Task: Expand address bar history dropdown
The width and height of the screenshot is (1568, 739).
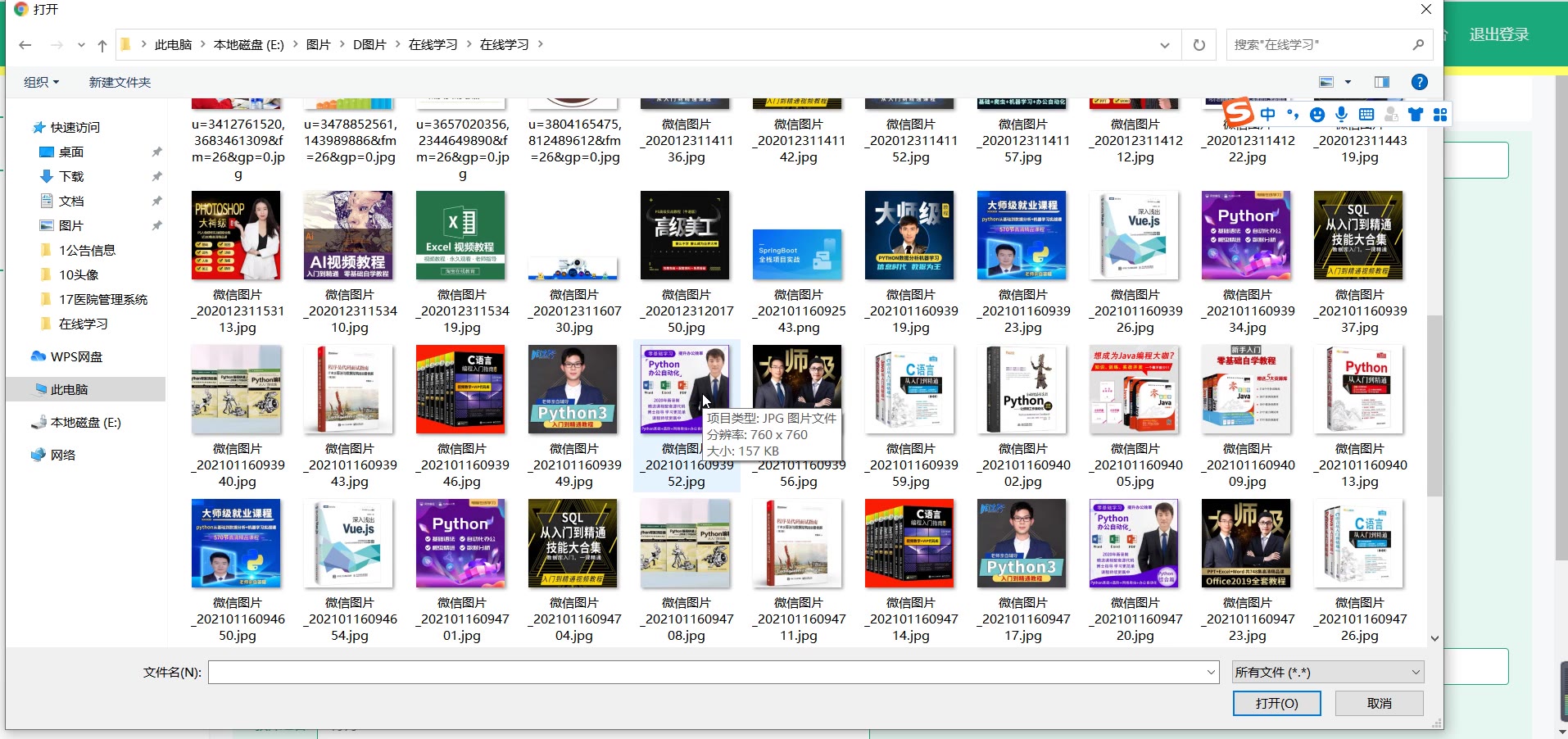Action: tap(1164, 45)
